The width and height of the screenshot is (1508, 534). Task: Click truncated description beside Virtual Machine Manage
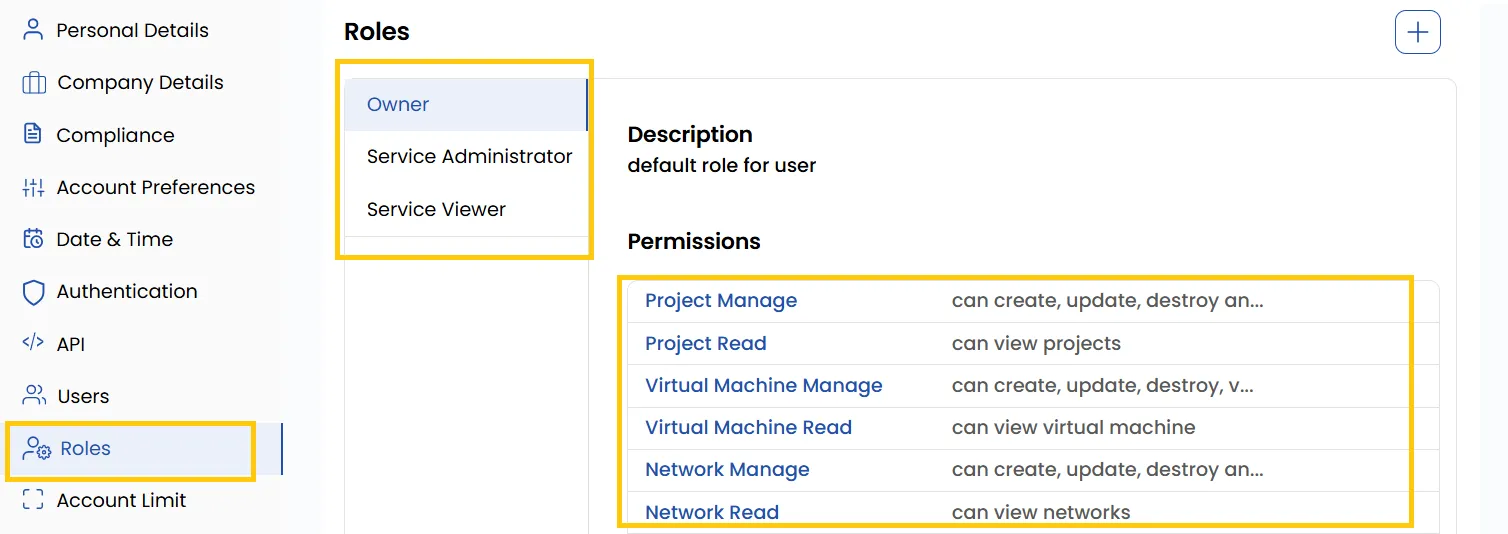[1103, 385]
